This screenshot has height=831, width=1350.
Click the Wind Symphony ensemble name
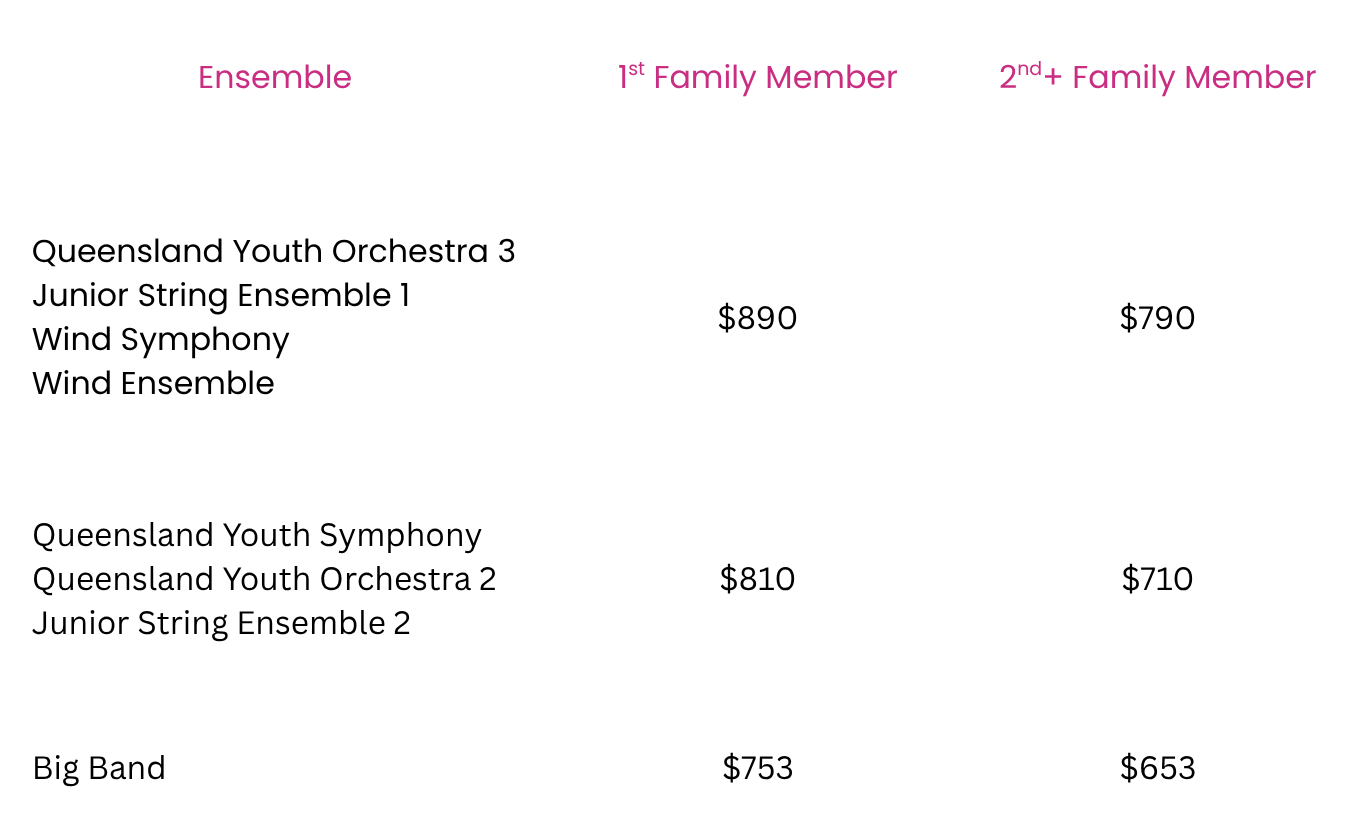click(160, 340)
